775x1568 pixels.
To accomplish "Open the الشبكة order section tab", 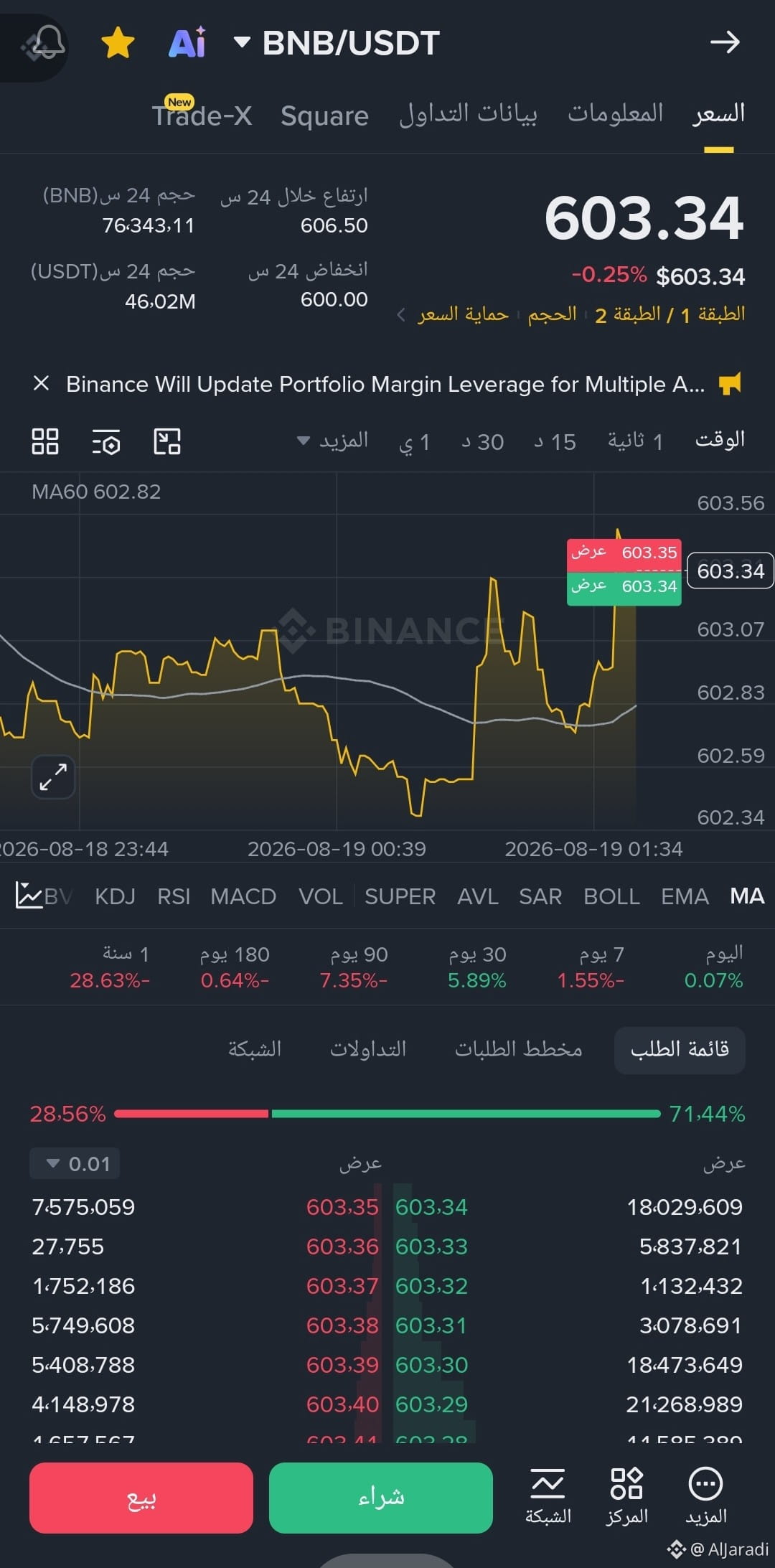I will 254,1049.
